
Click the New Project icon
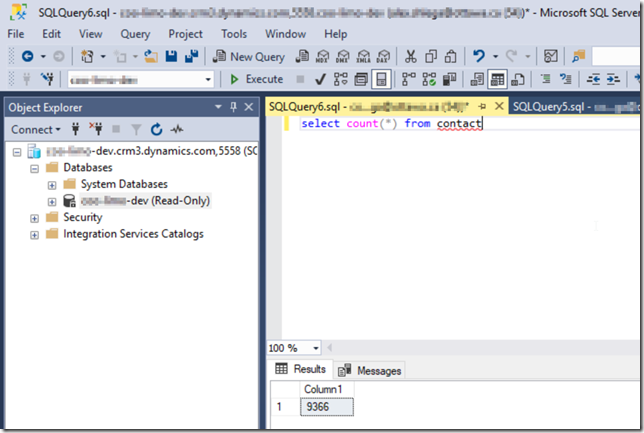coord(87,56)
